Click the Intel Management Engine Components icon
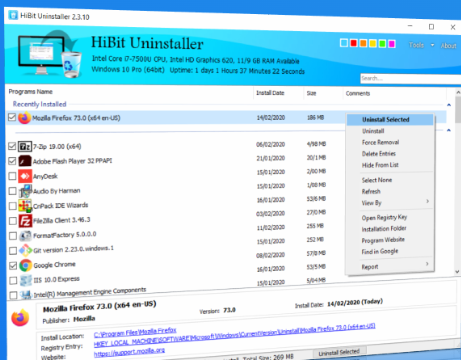 click(26, 295)
